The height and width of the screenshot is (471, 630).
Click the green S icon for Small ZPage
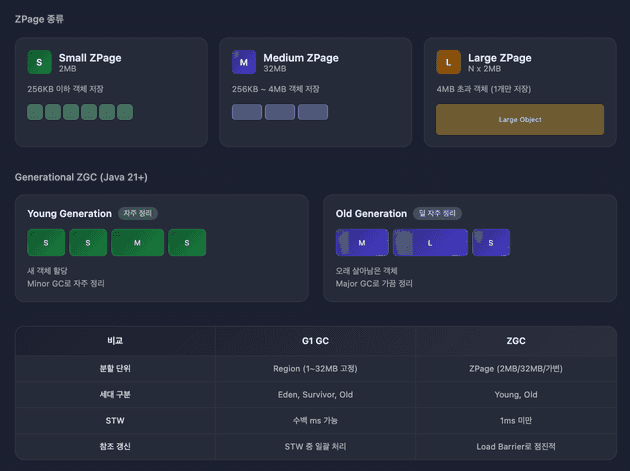click(40, 63)
